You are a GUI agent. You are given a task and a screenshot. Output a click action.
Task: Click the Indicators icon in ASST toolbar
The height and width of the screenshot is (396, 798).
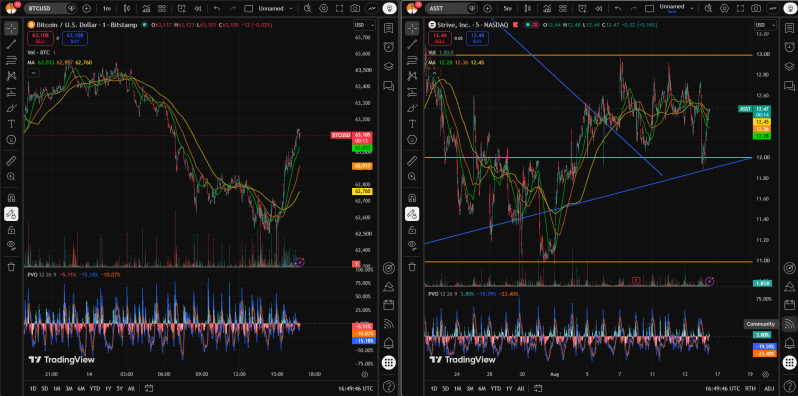pos(547,8)
